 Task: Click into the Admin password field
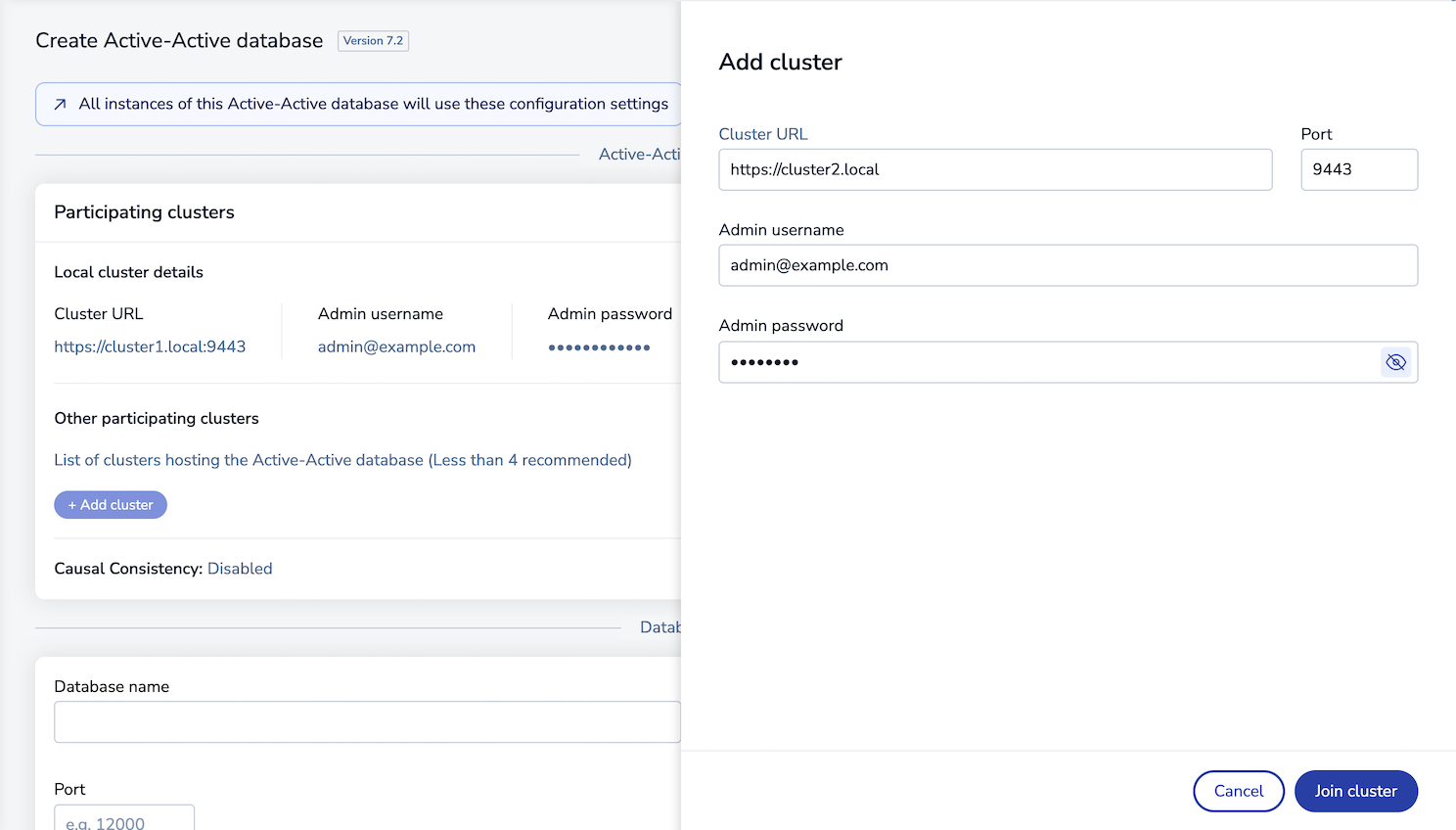(x=1047, y=362)
